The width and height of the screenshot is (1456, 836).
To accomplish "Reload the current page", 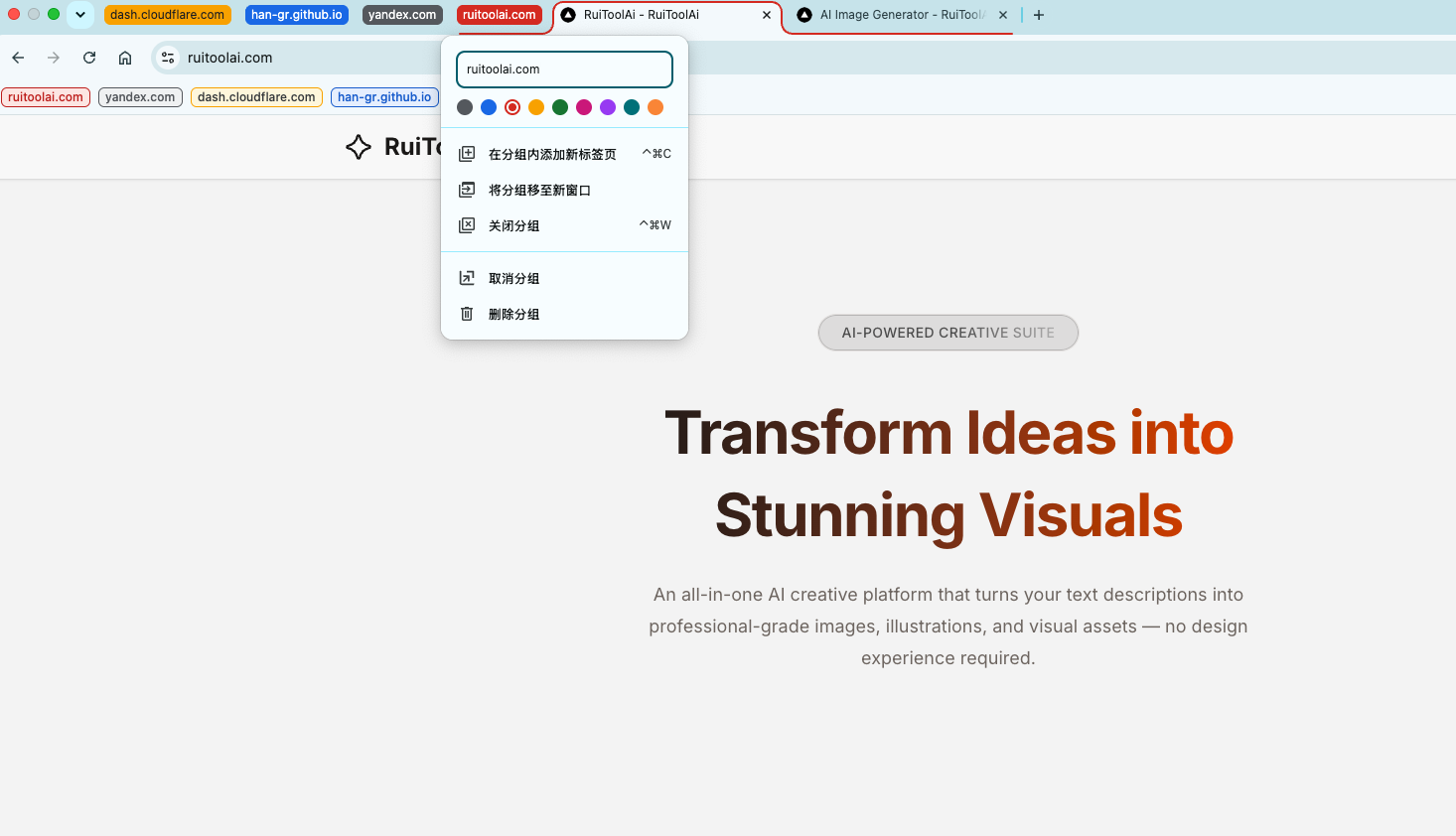I will click(x=89, y=58).
